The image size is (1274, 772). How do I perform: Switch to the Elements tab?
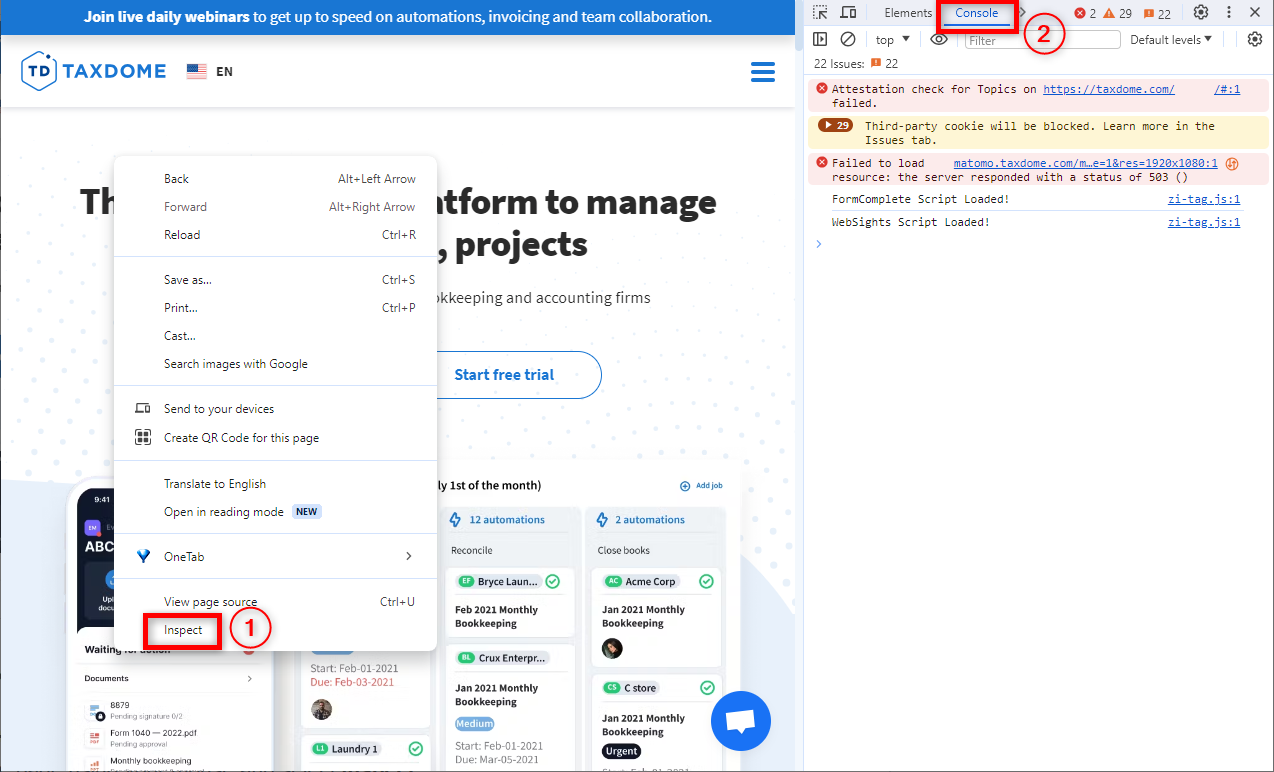tap(907, 13)
